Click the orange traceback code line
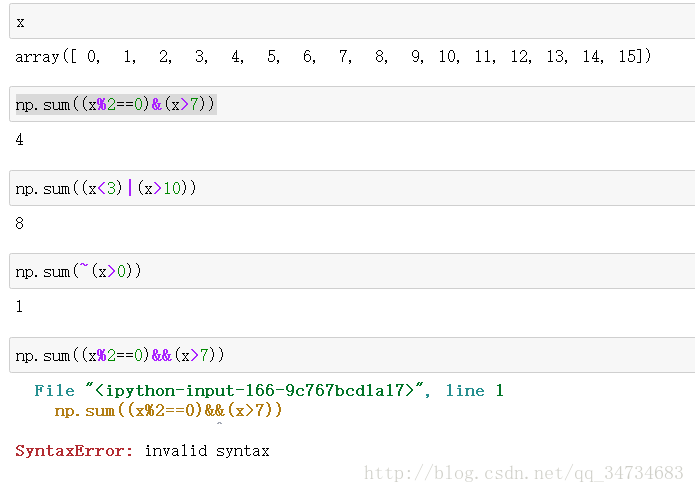Image resolution: width=695 pixels, height=493 pixels. coord(168,411)
